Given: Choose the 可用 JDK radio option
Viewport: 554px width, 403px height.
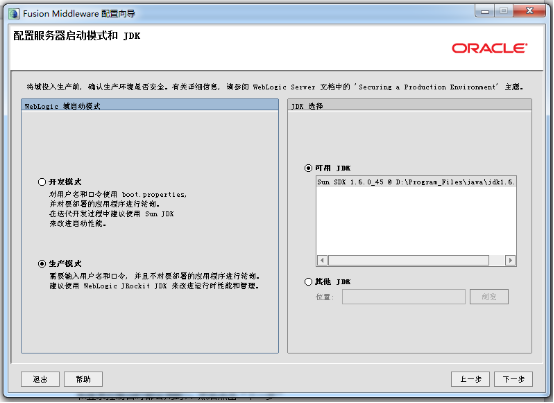Looking at the screenshot, I should click(308, 168).
